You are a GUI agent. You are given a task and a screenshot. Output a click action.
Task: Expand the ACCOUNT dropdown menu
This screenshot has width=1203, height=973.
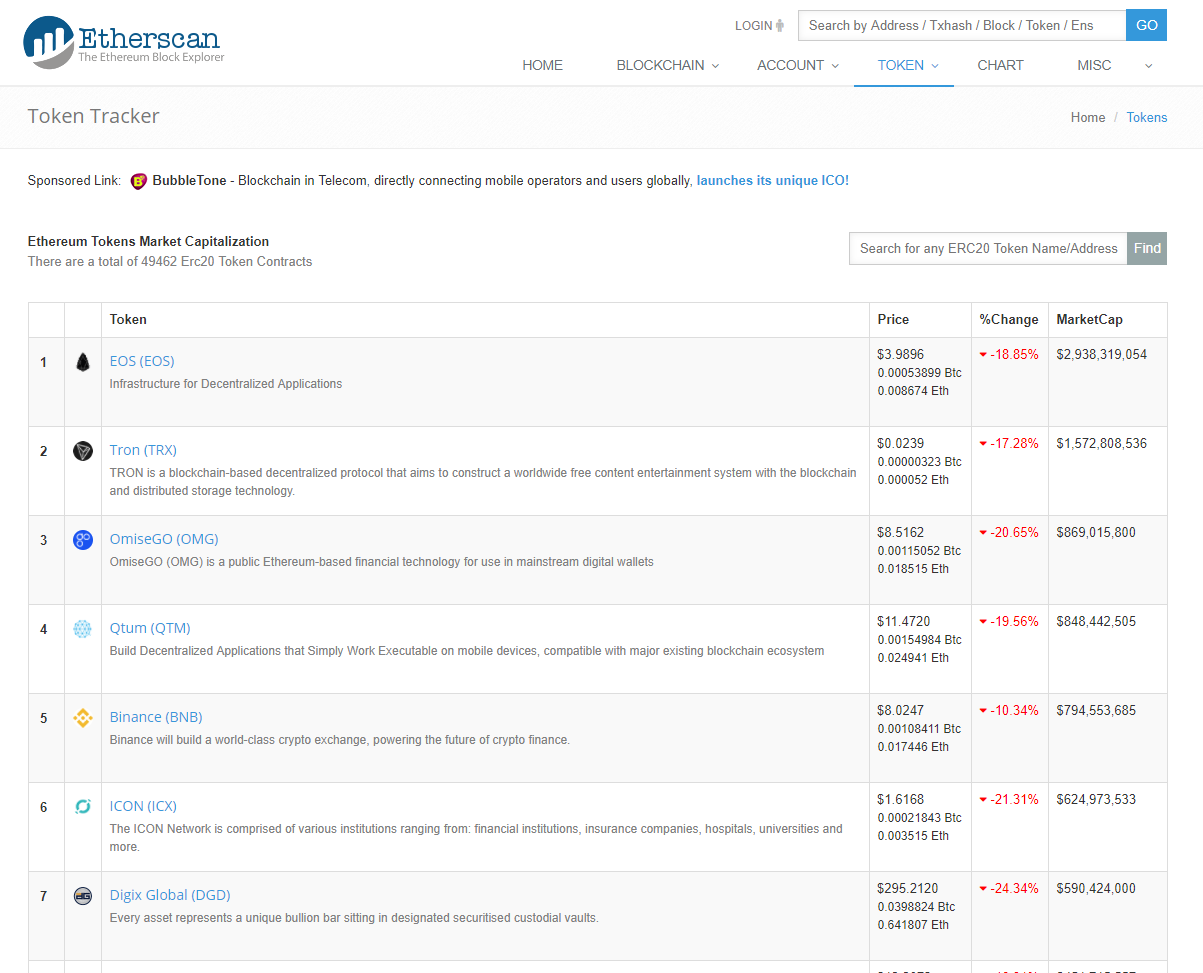click(x=798, y=65)
